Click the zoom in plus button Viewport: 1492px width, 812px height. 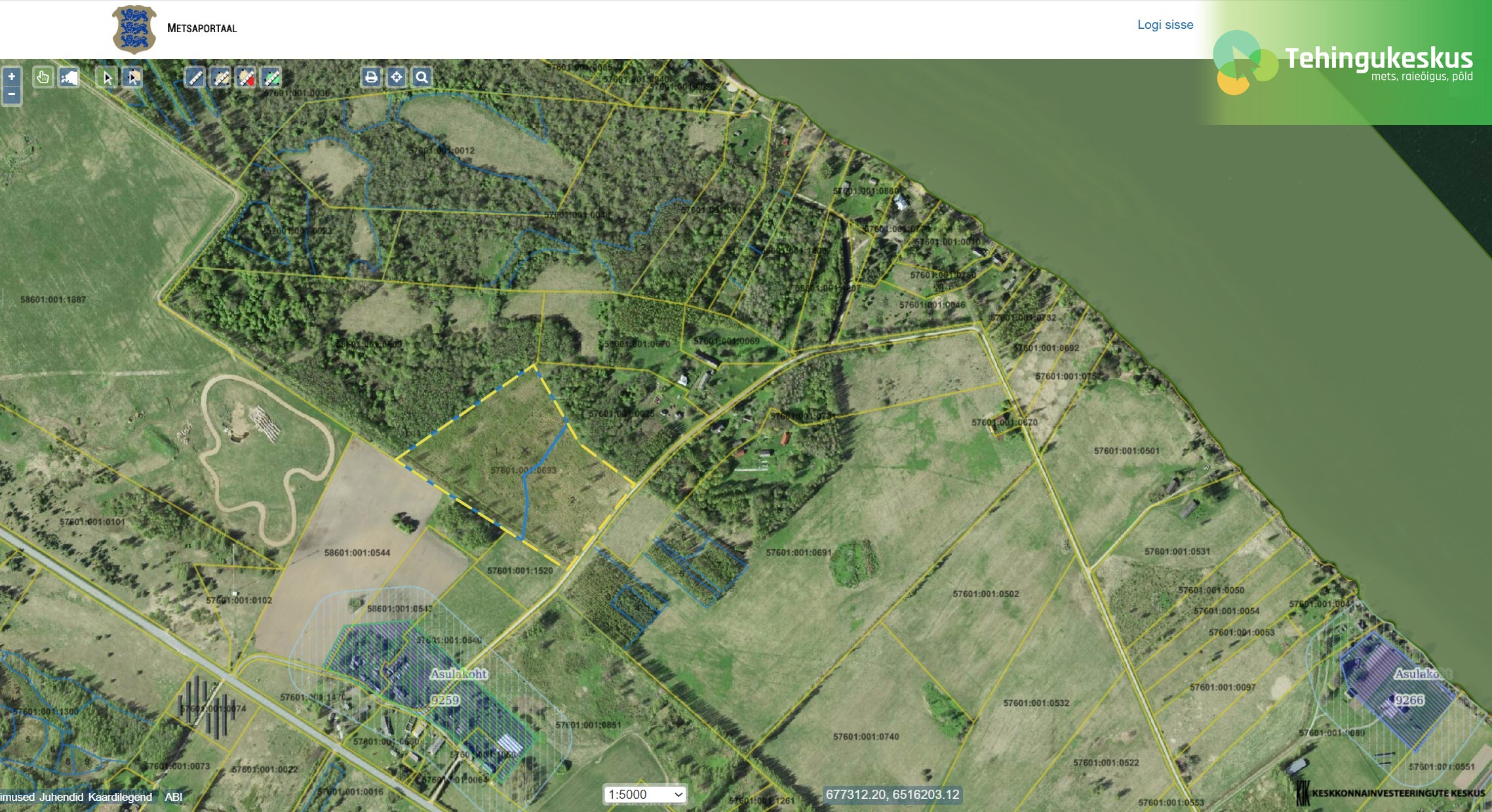click(11, 77)
